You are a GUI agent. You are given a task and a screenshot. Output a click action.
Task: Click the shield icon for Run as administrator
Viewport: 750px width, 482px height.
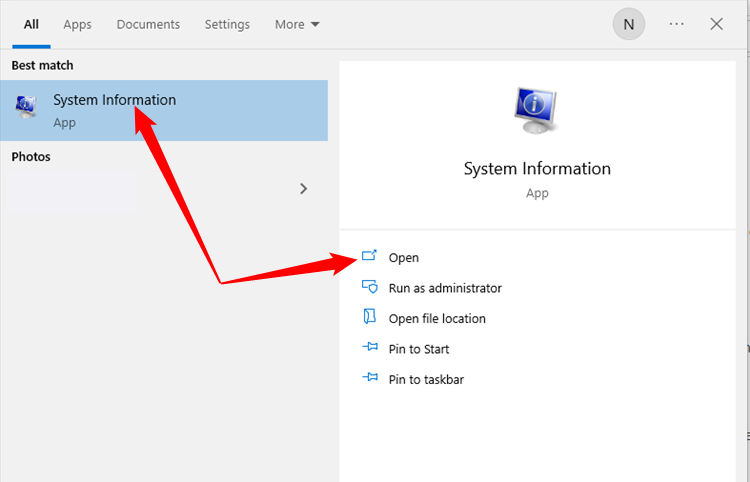point(370,288)
